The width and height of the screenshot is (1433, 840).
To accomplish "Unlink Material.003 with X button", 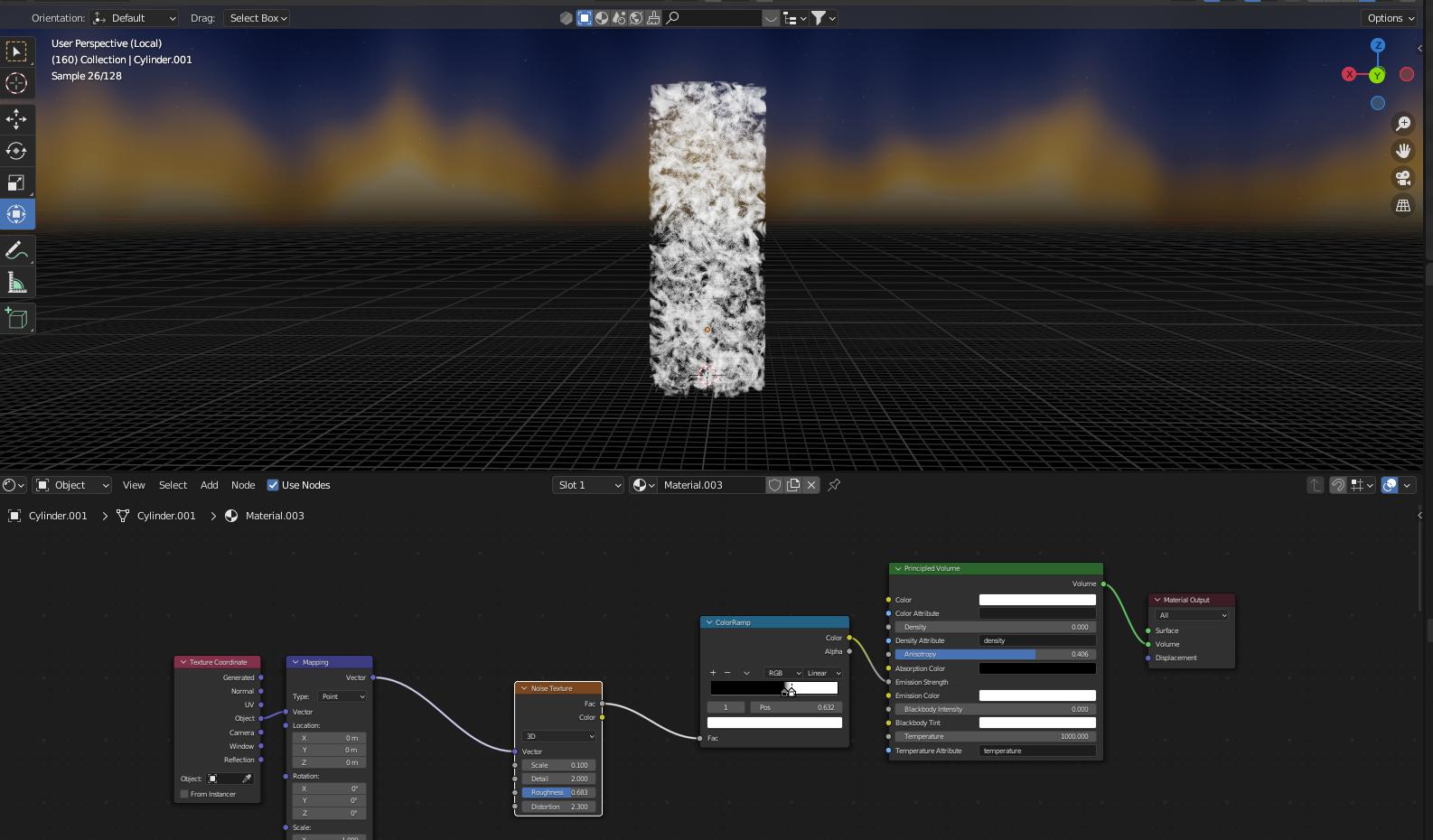I will [x=811, y=485].
